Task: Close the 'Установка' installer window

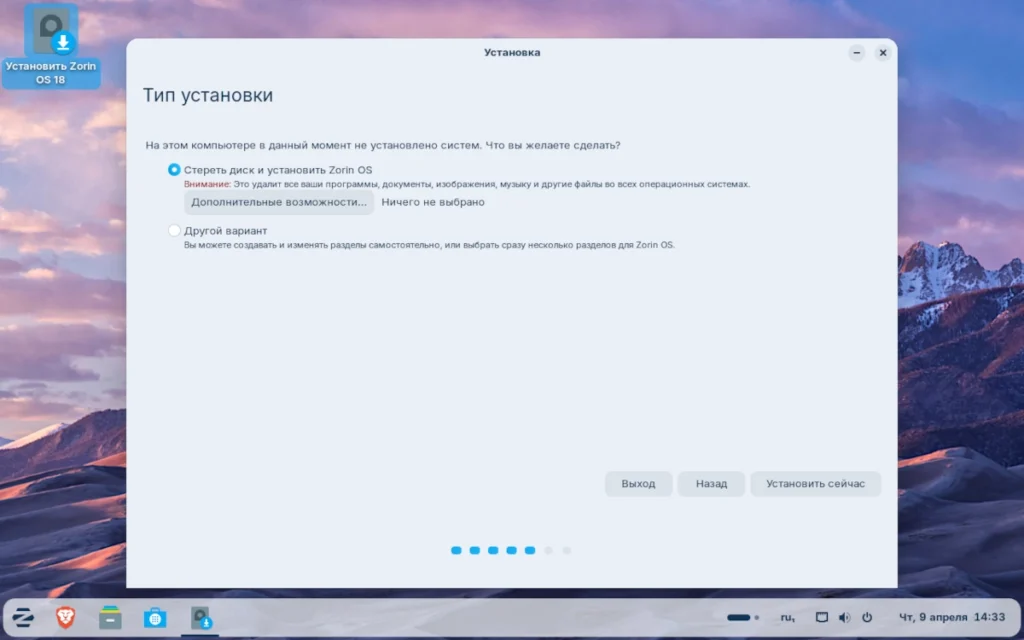Action: click(x=883, y=53)
